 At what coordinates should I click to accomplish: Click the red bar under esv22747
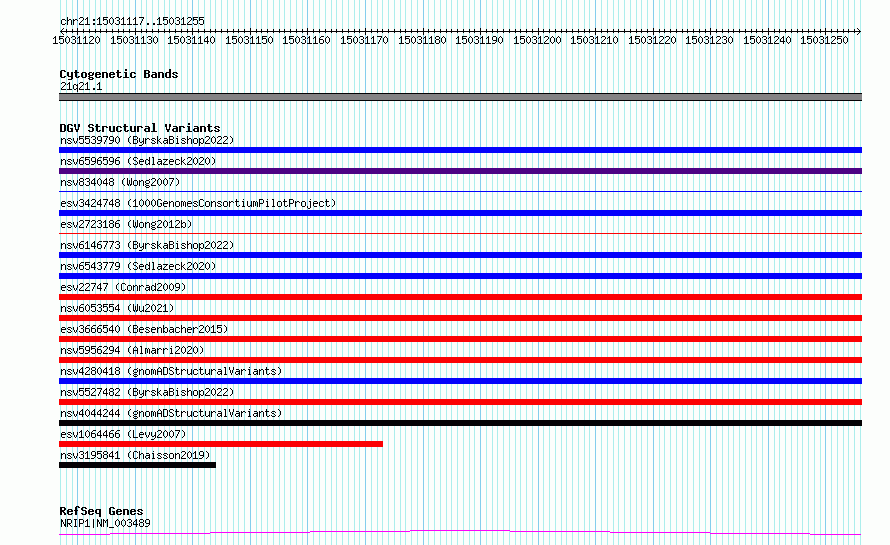(460, 297)
